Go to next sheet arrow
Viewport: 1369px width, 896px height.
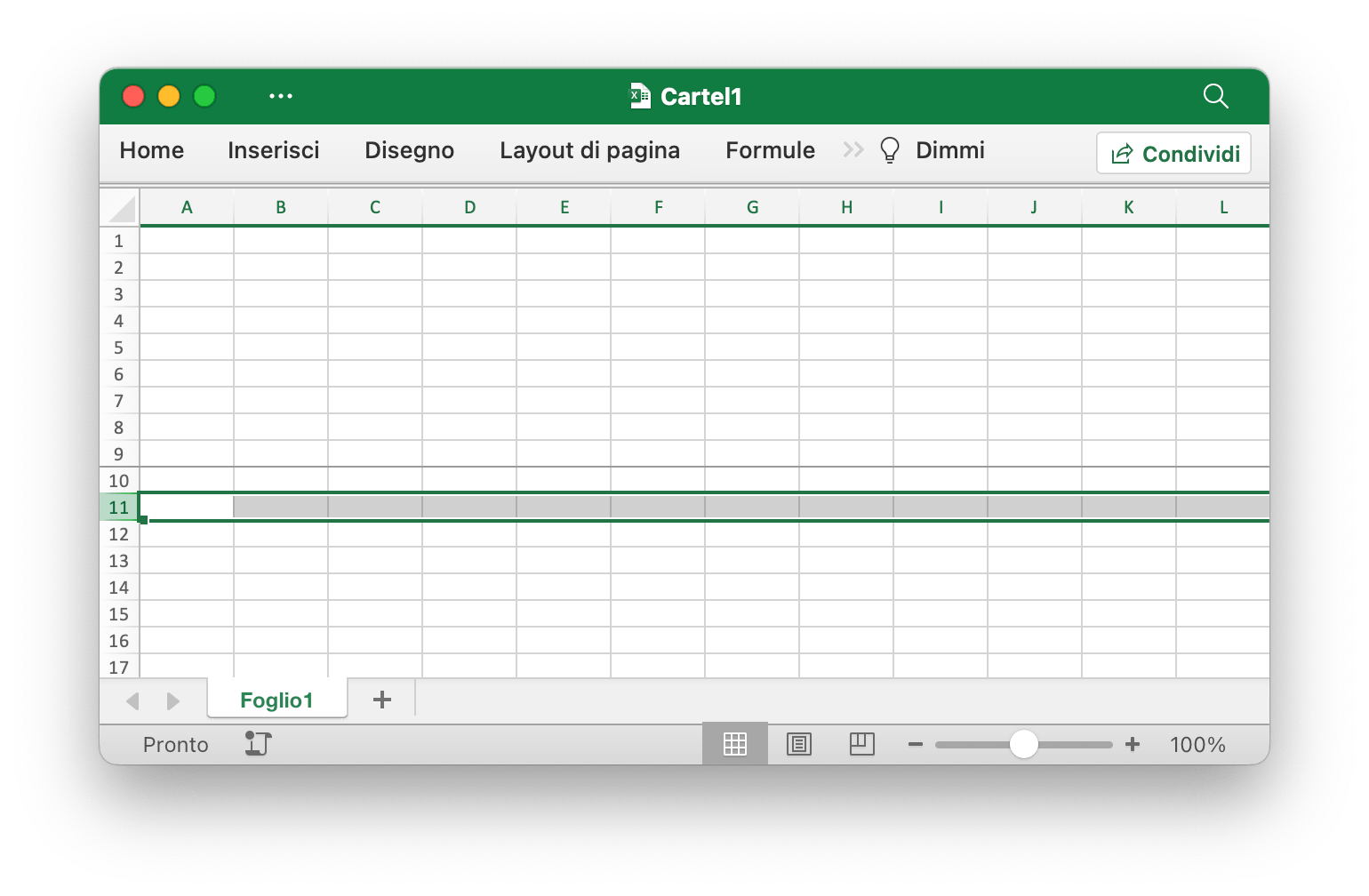pyautogui.click(x=173, y=701)
